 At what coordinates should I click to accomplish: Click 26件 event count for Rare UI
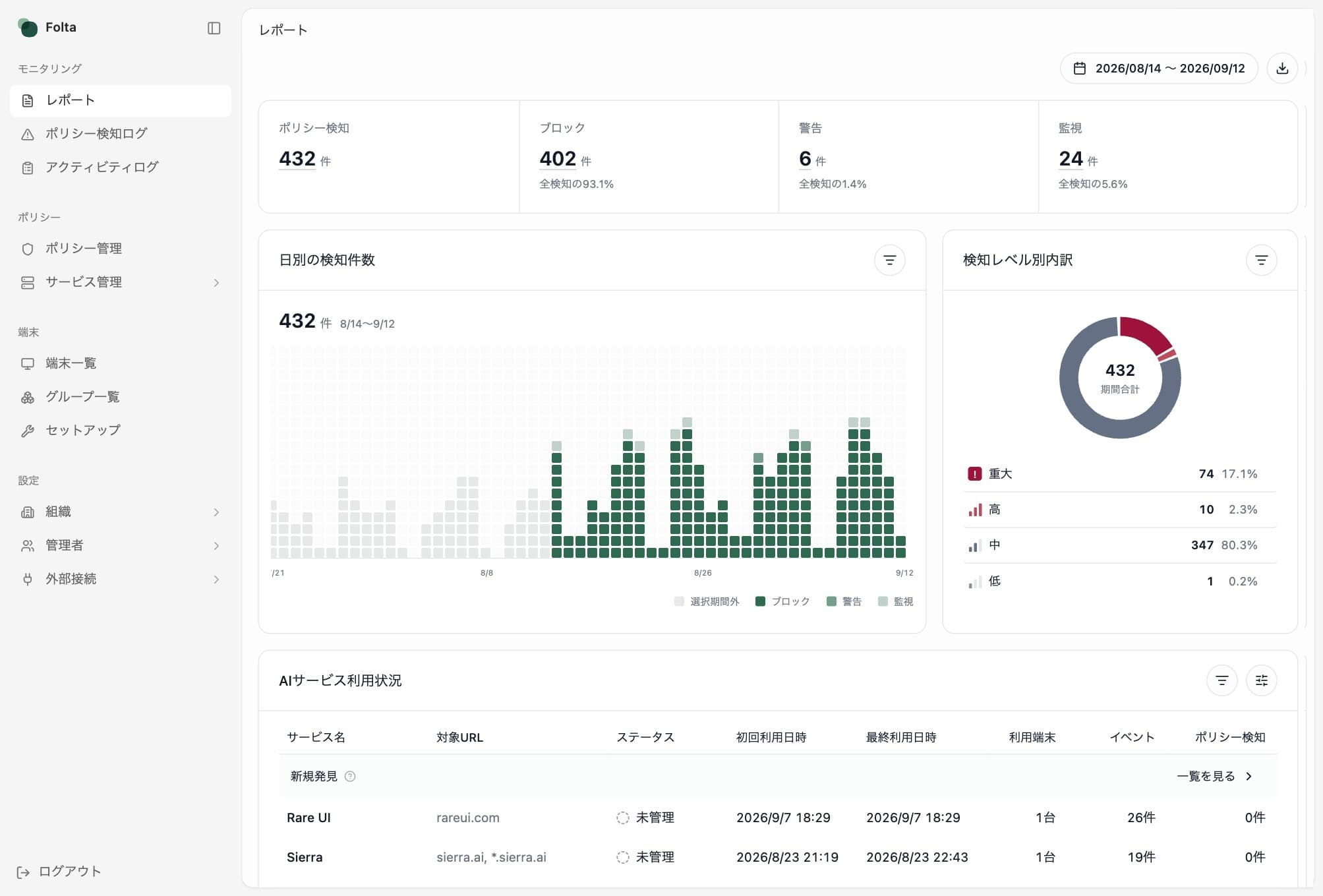(1141, 818)
